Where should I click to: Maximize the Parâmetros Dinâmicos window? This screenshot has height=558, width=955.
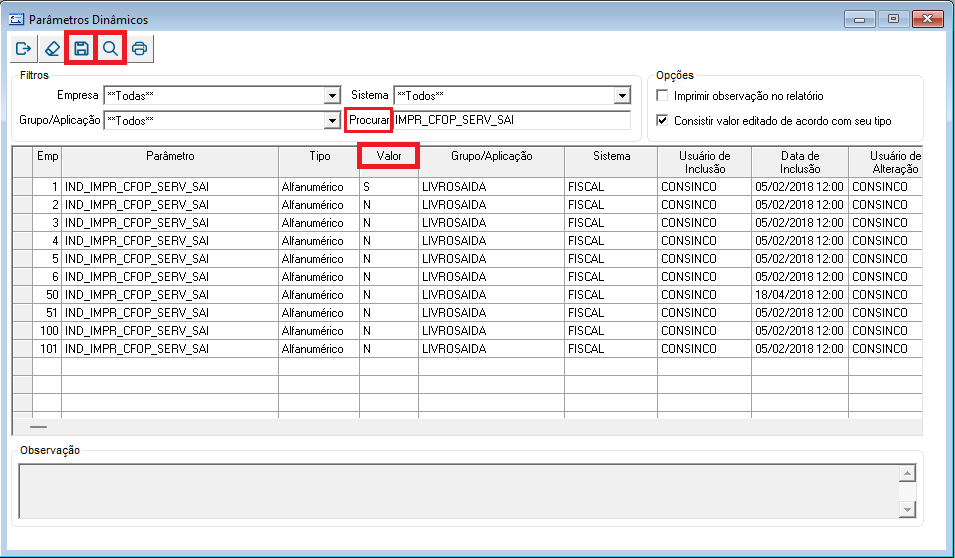pyautogui.click(x=893, y=19)
